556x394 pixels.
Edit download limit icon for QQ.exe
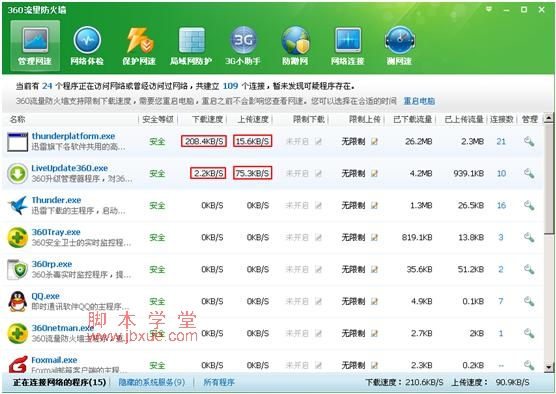click(x=318, y=301)
